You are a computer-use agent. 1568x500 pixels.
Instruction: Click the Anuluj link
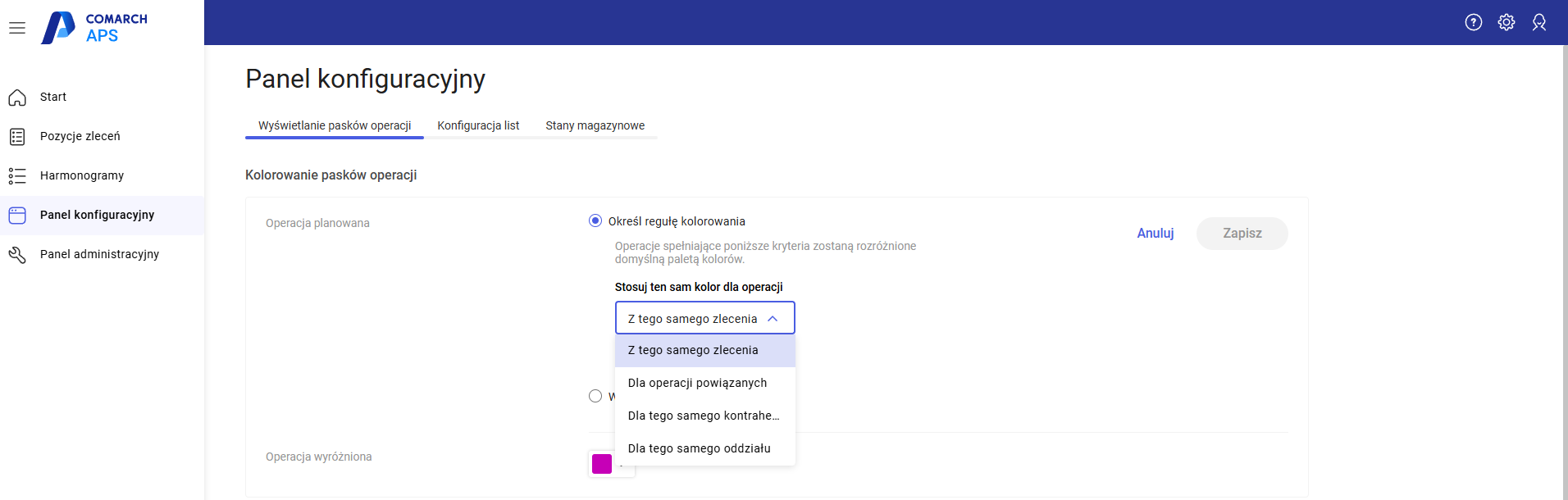1155,234
